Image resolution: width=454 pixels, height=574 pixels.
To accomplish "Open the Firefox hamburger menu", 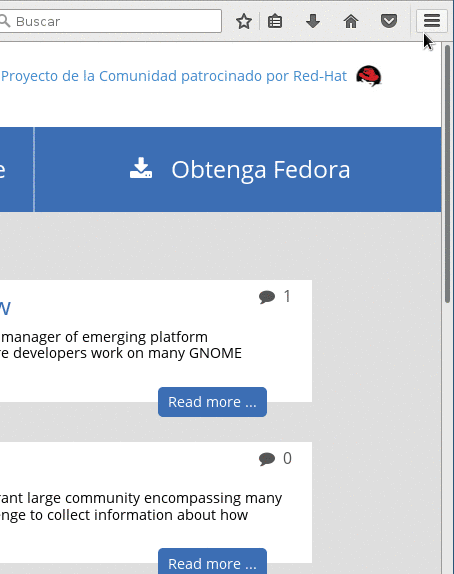I will [432, 21].
